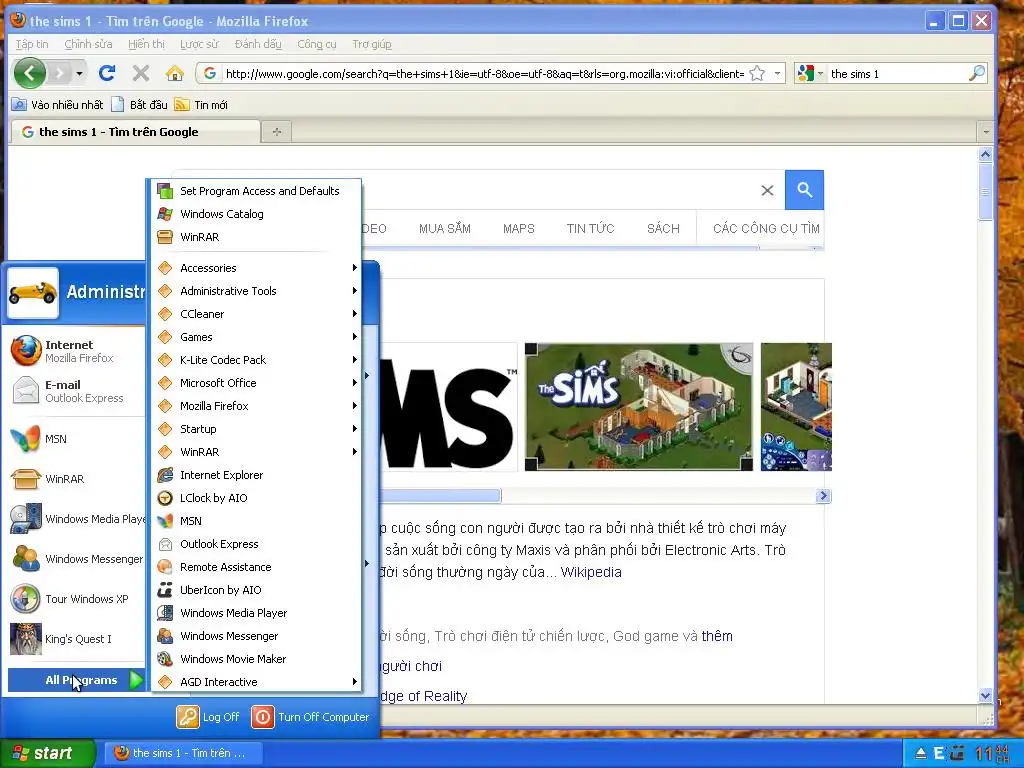Open Windows Catalog
The height and width of the screenshot is (768, 1024).
[255, 214]
